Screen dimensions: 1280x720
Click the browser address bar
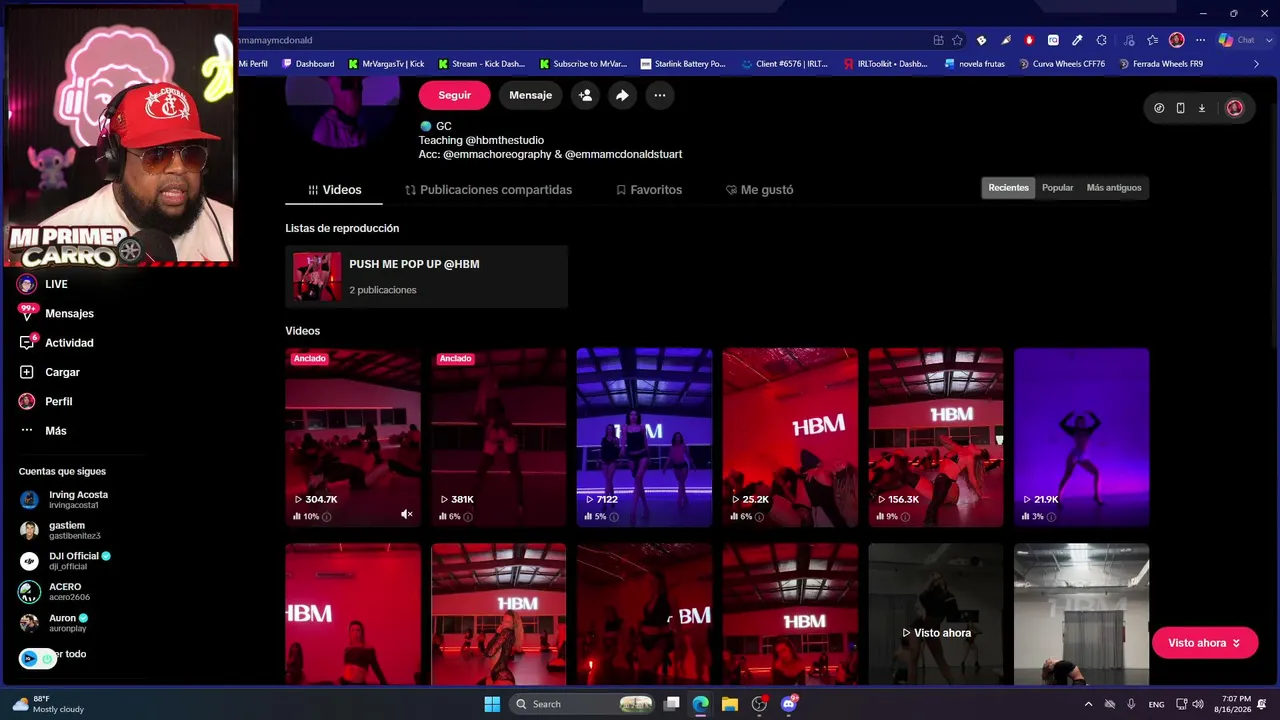(x=580, y=40)
